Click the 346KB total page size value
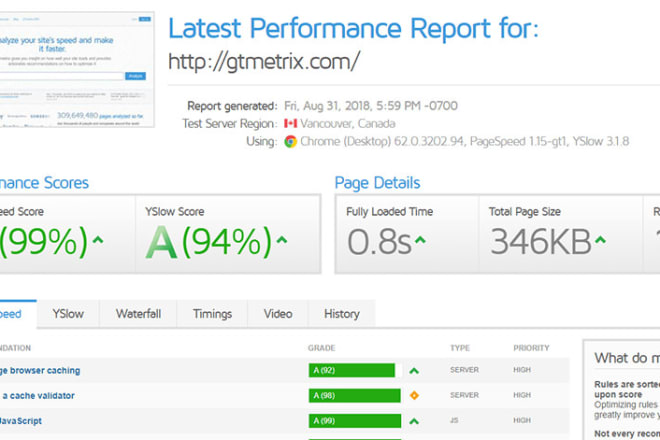This screenshot has height=440, width=660. pyautogui.click(x=541, y=242)
